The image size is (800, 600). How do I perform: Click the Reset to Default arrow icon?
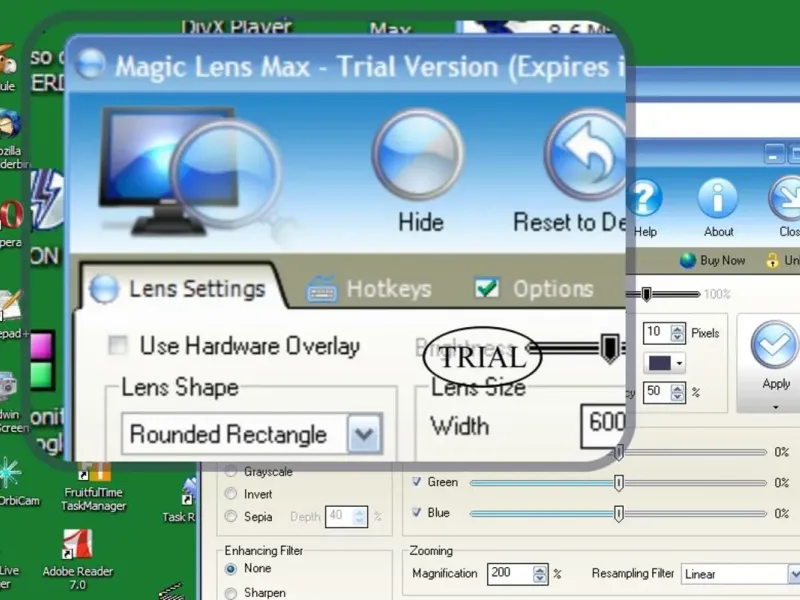(586, 154)
